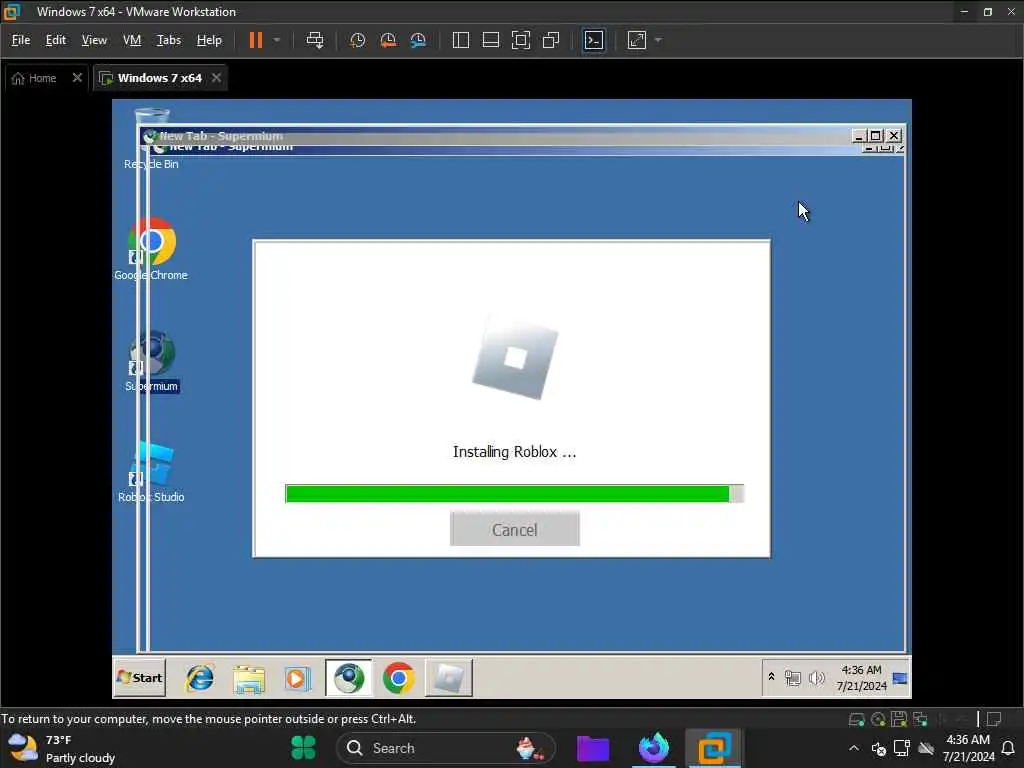Switch to Unity mode
1024x768 pixels.
(551, 40)
